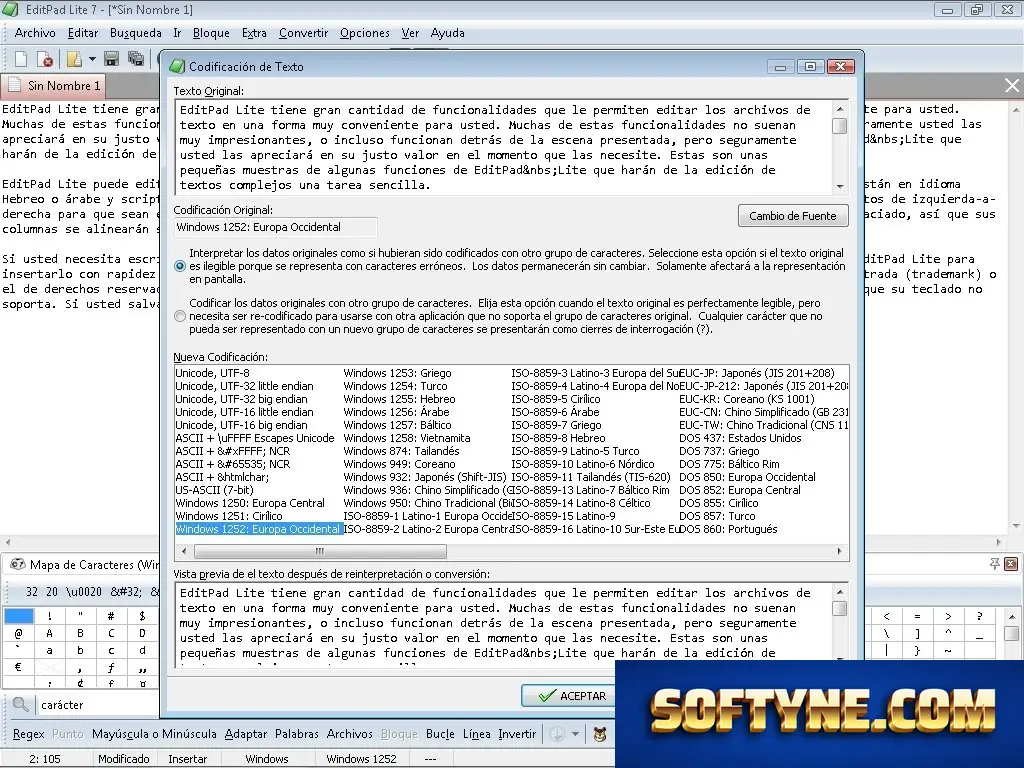Switch to the Sin Nombre 1 tab

(x=55, y=86)
